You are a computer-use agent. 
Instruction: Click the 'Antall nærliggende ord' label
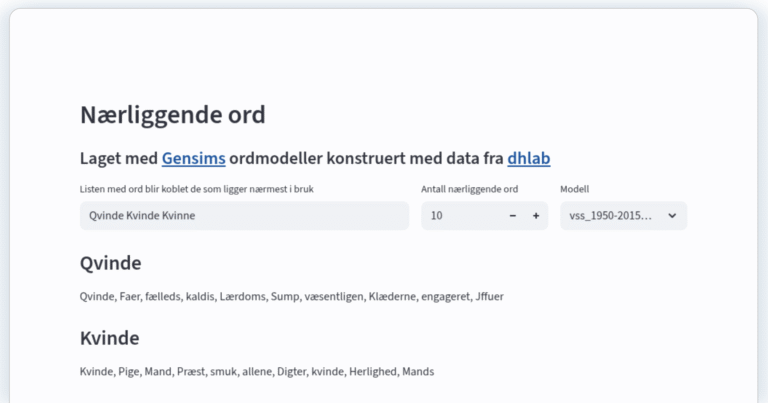click(x=469, y=189)
